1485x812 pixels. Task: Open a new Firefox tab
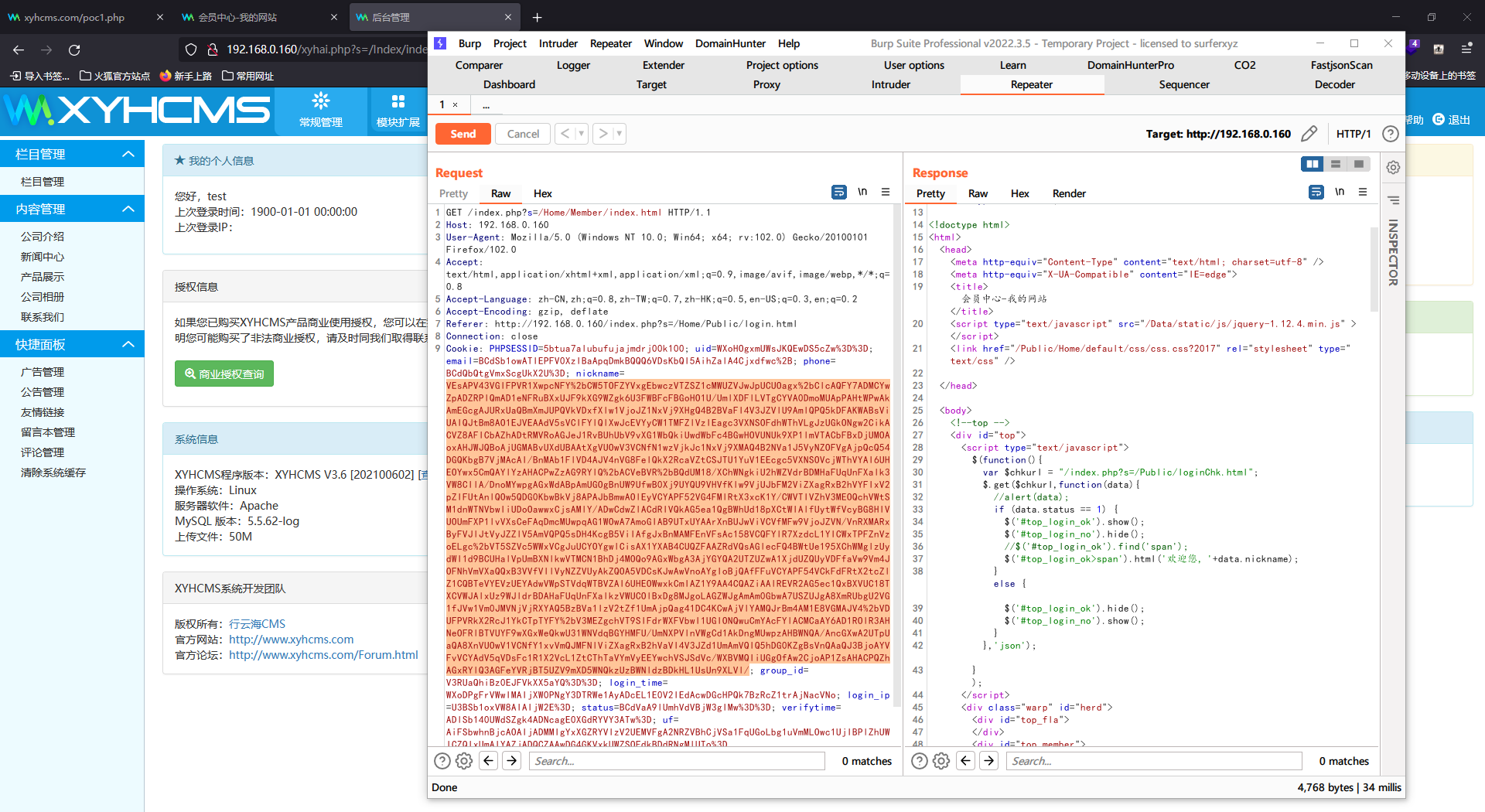click(x=538, y=17)
